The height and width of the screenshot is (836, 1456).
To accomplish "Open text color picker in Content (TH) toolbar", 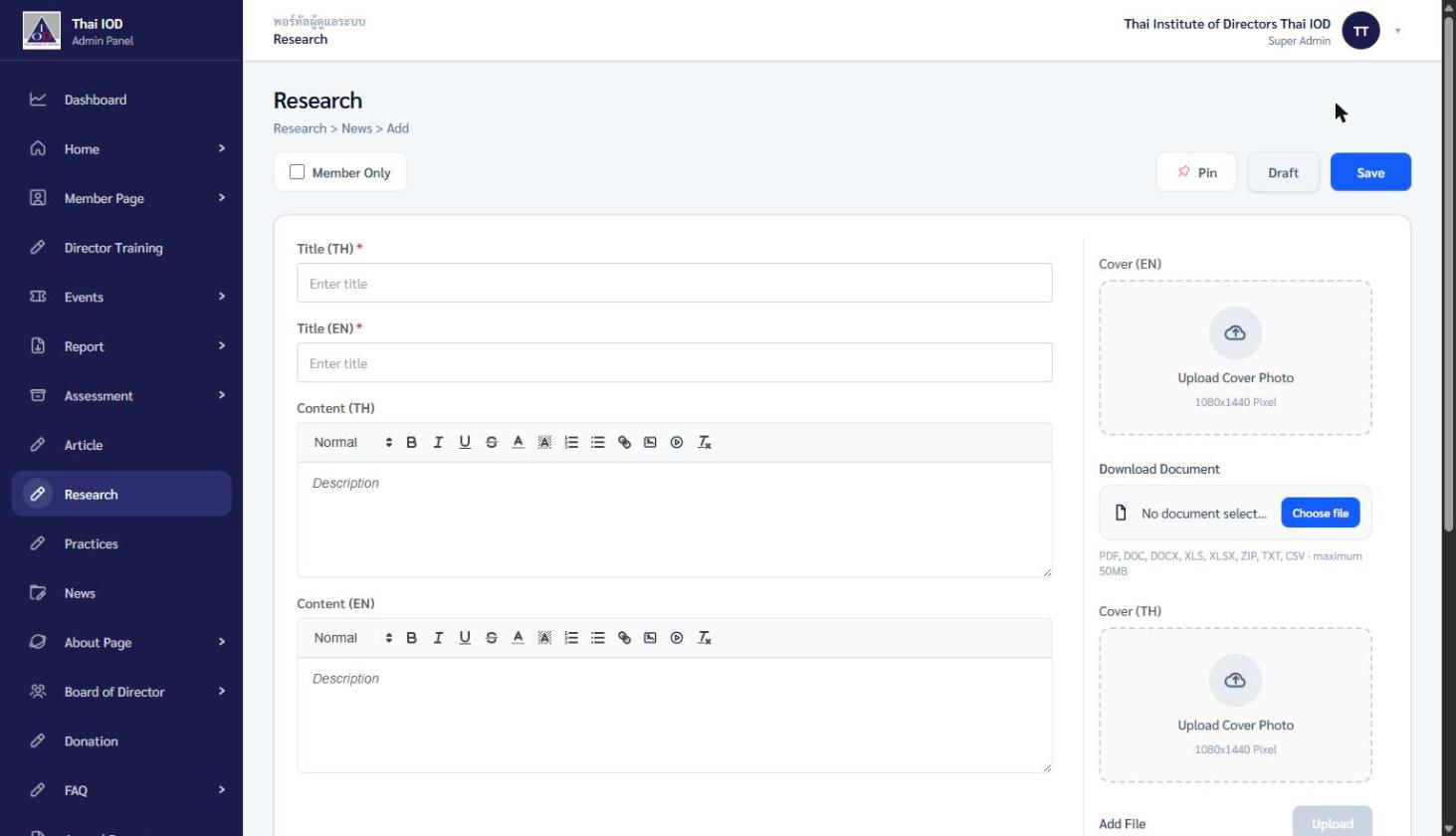I will tap(518, 442).
